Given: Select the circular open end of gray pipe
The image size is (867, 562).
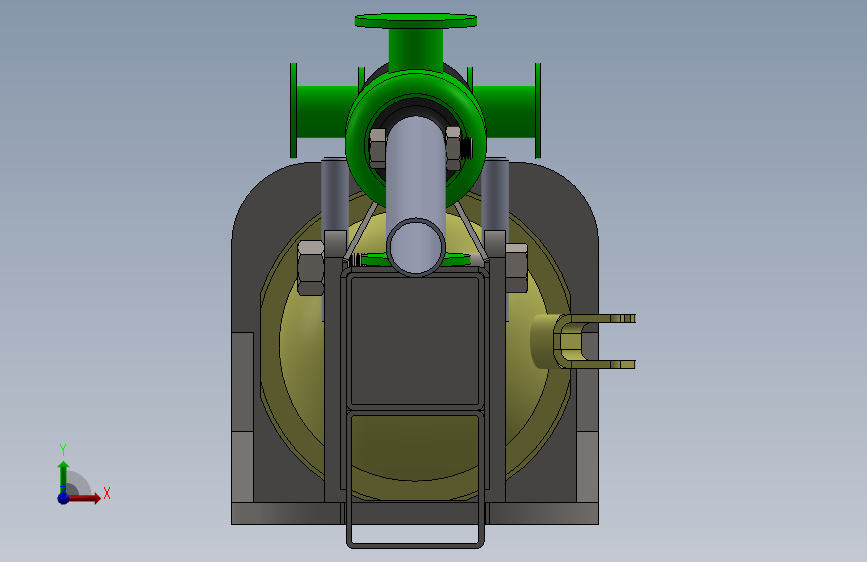Looking at the screenshot, I should coord(416,247).
